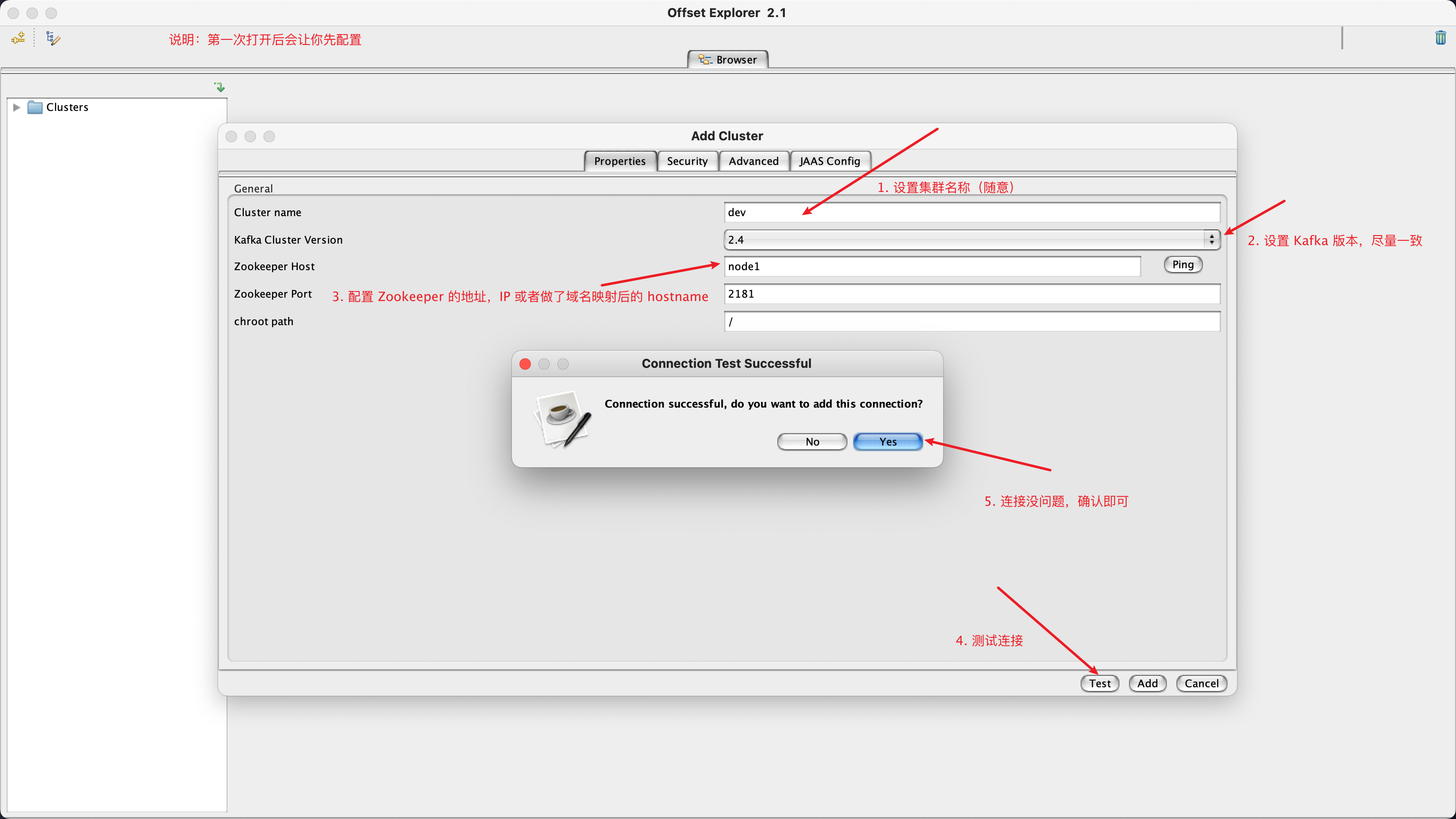
Task: Select the chroot path input field
Action: 971,321
